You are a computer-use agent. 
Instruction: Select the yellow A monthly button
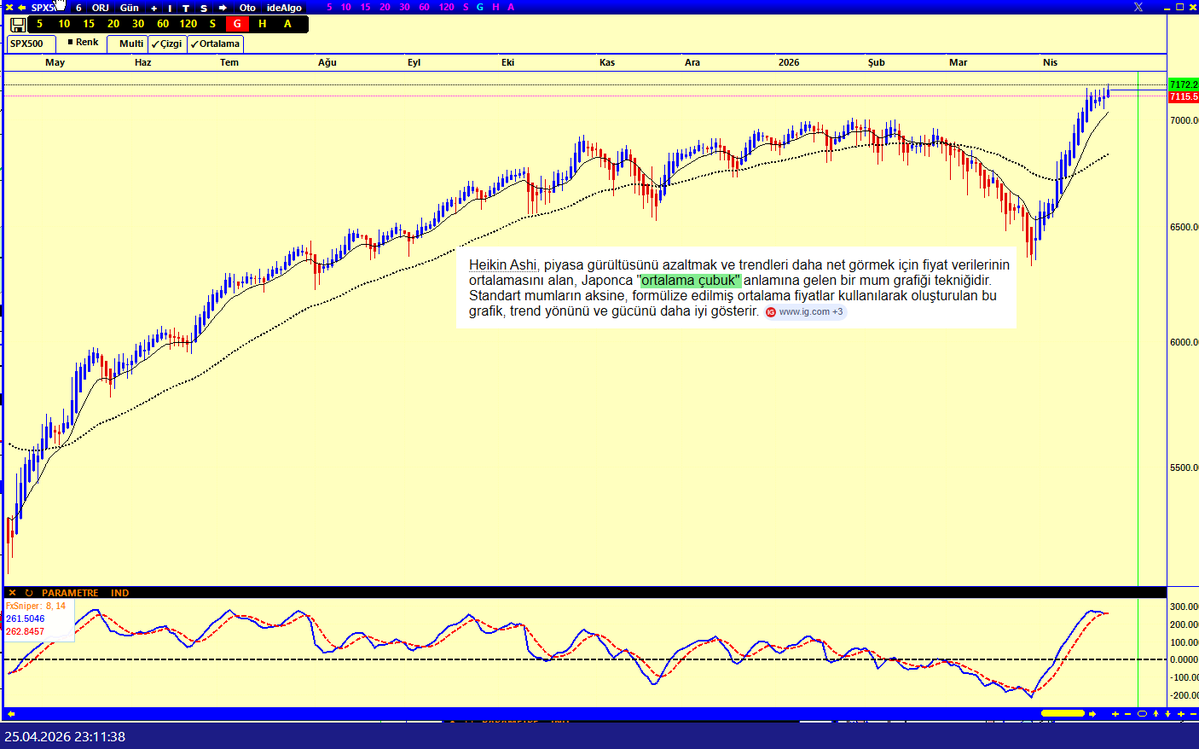pos(288,24)
